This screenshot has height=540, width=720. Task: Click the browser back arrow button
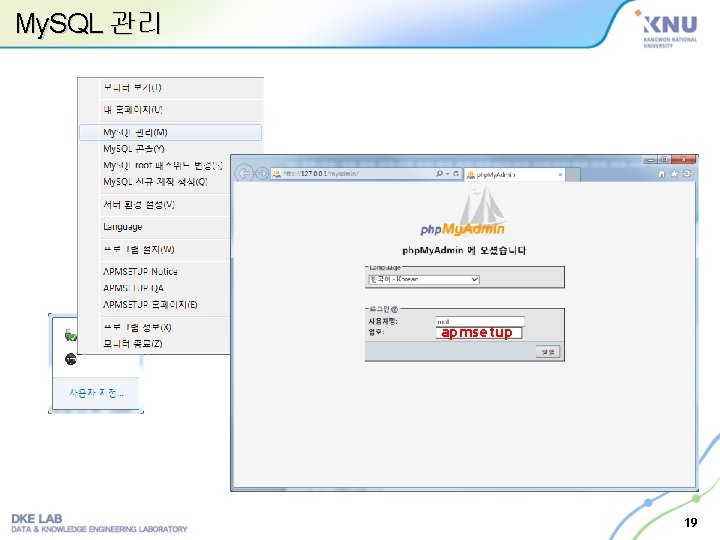(x=244, y=174)
